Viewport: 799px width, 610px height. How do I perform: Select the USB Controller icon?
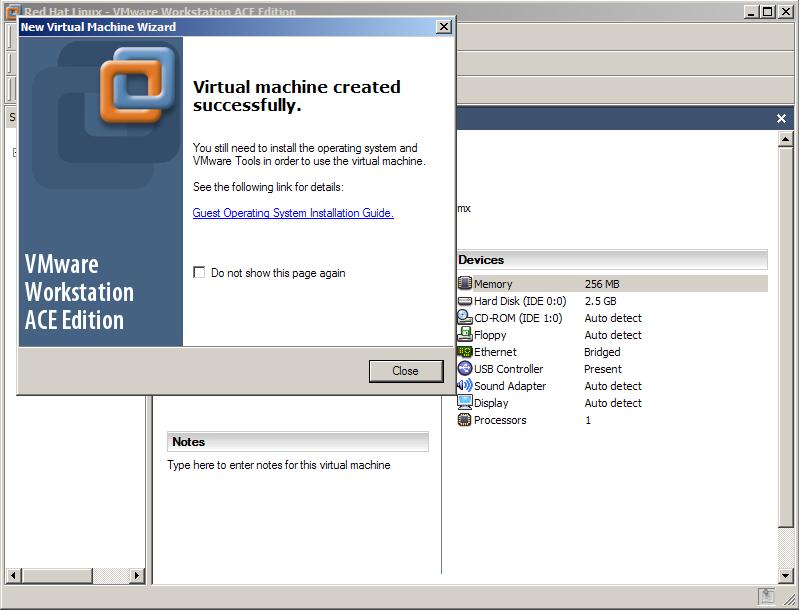tap(465, 369)
